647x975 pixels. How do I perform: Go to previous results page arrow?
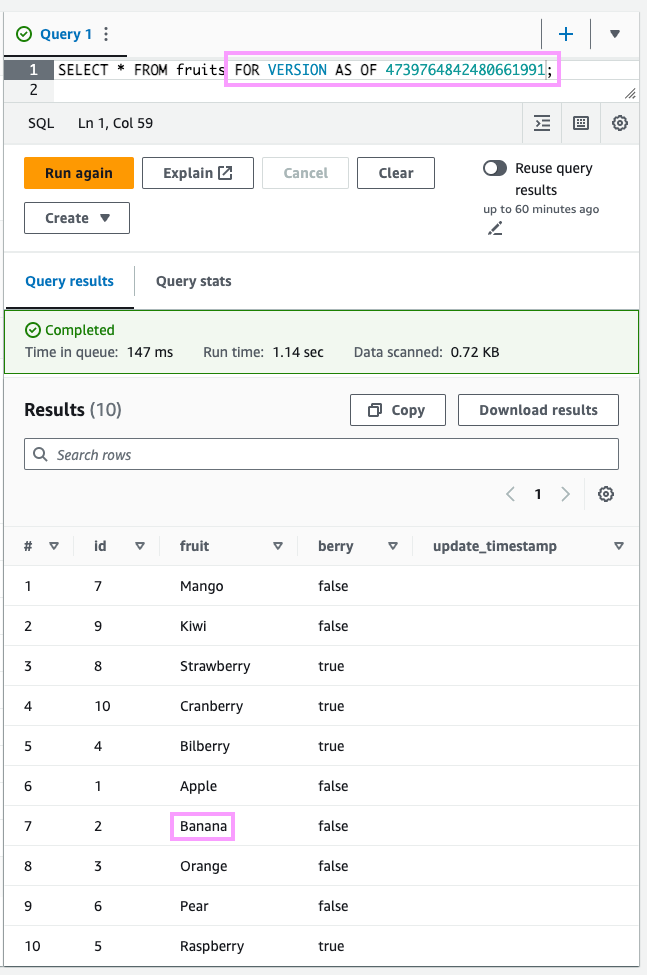[x=511, y=494]
